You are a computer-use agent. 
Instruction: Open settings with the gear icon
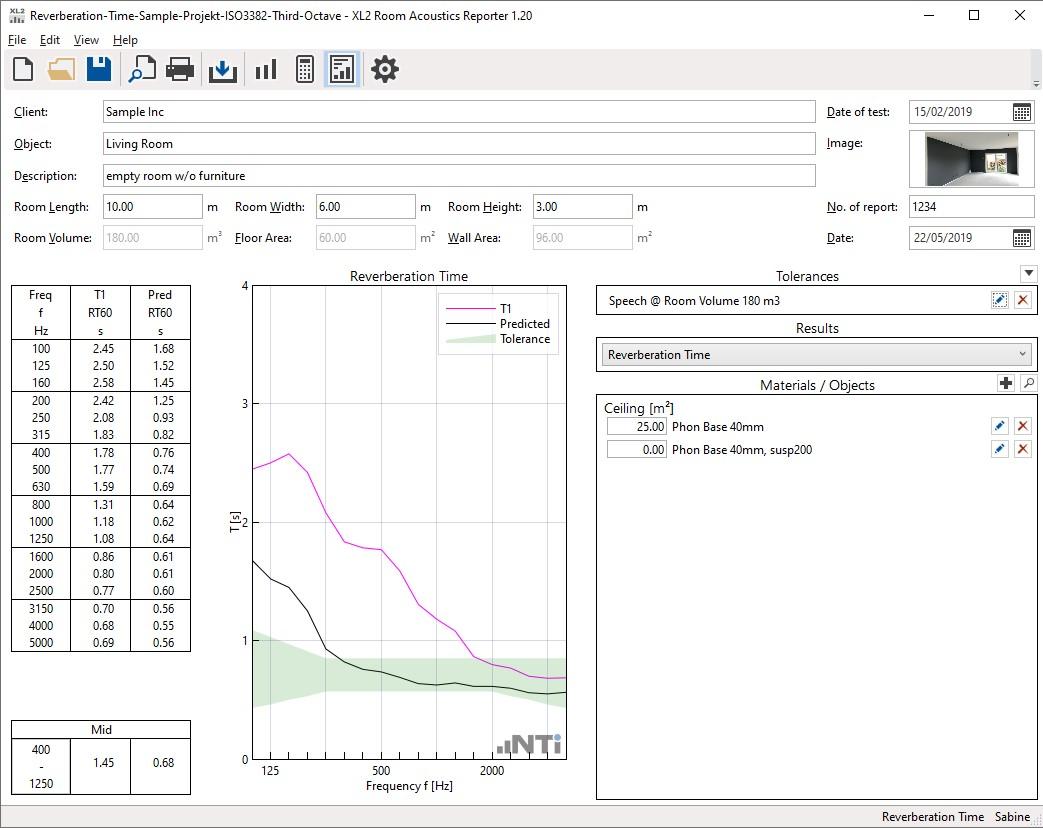tap(385, 69)
